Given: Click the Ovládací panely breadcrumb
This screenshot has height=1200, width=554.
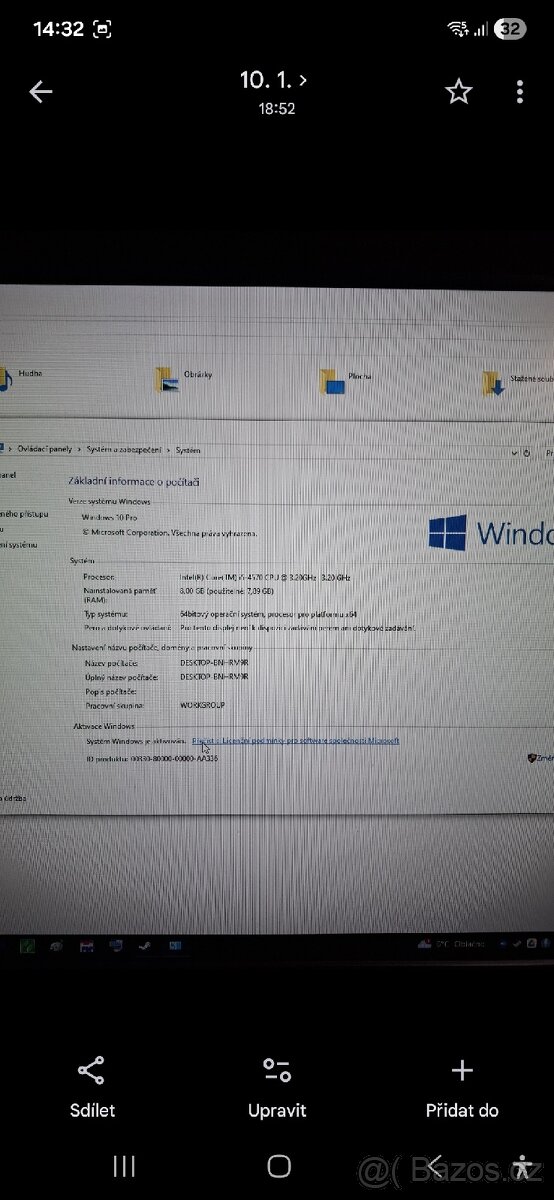Looking at the screenshot, I should (x=44, y=450).
